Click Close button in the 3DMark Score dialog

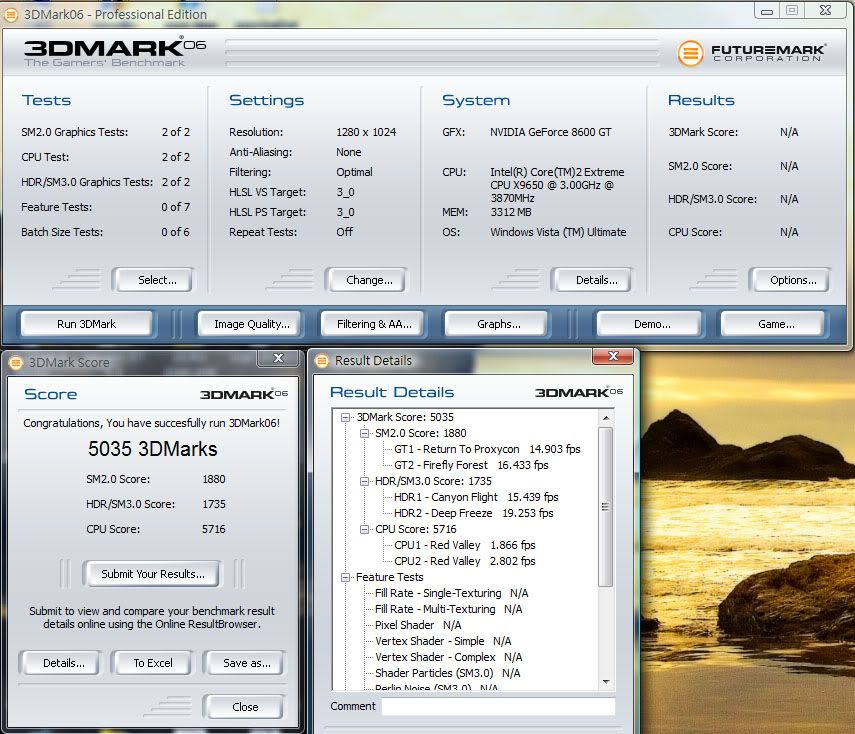[x=244, y=707]
